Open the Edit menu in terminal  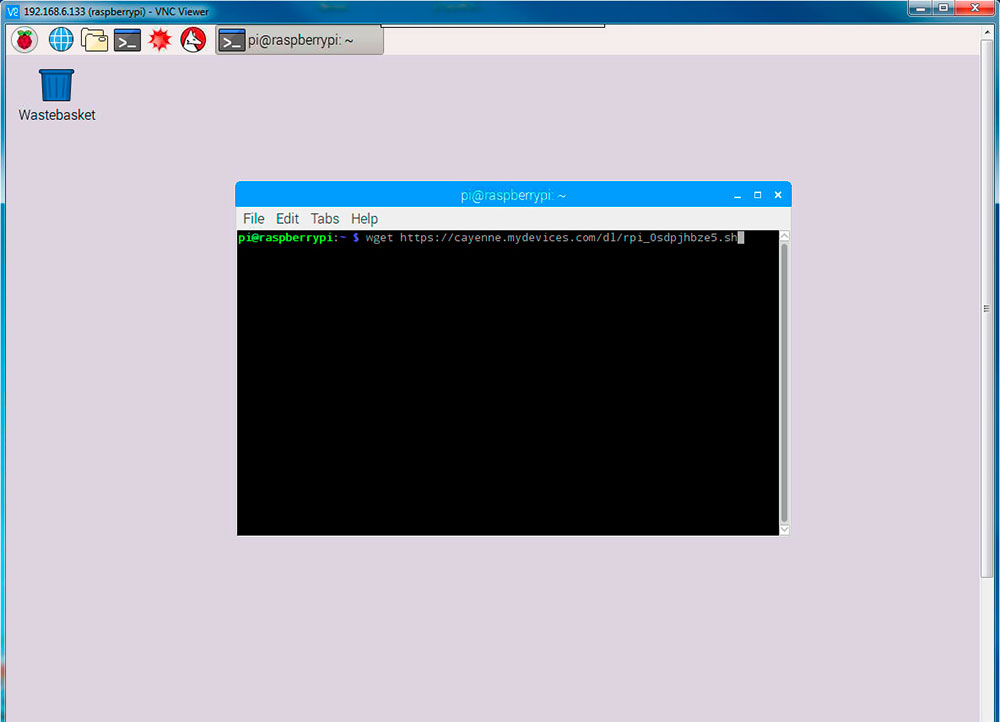[x=287, y=218]
